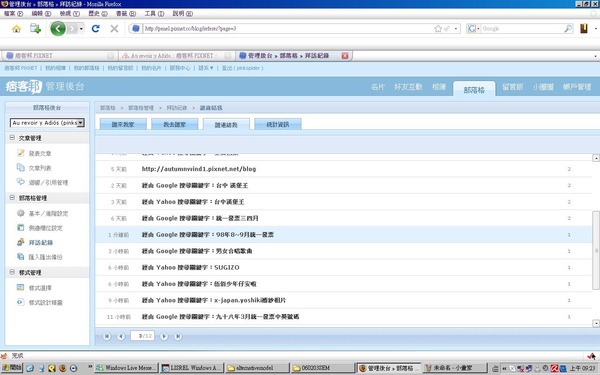This screenshot has height=375, width=600.
Task: Open the 工具 (Tools) menu
Action: pos(154,14)
